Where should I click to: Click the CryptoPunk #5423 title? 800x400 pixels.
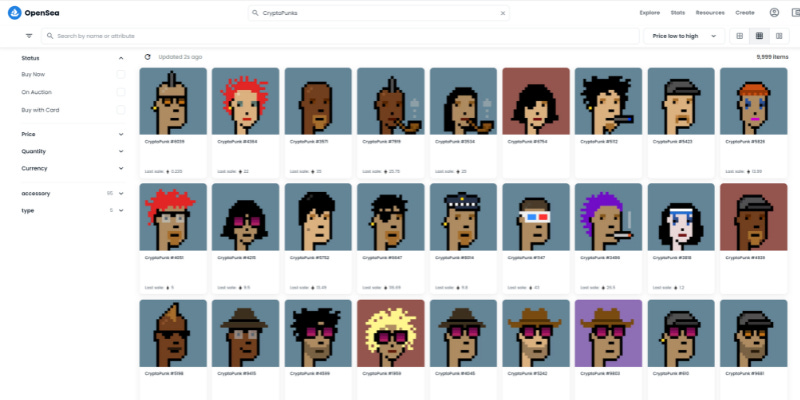click(x=673, y=141)
